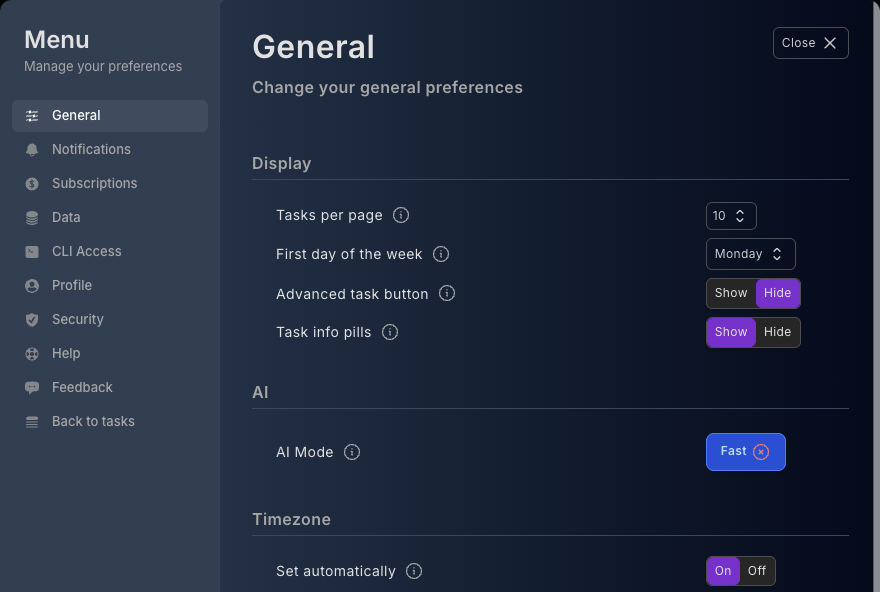Image resolution: width=880 pixels, height=592 pixels.
Task: Click Back to tasks link
Action: point(93,422)
